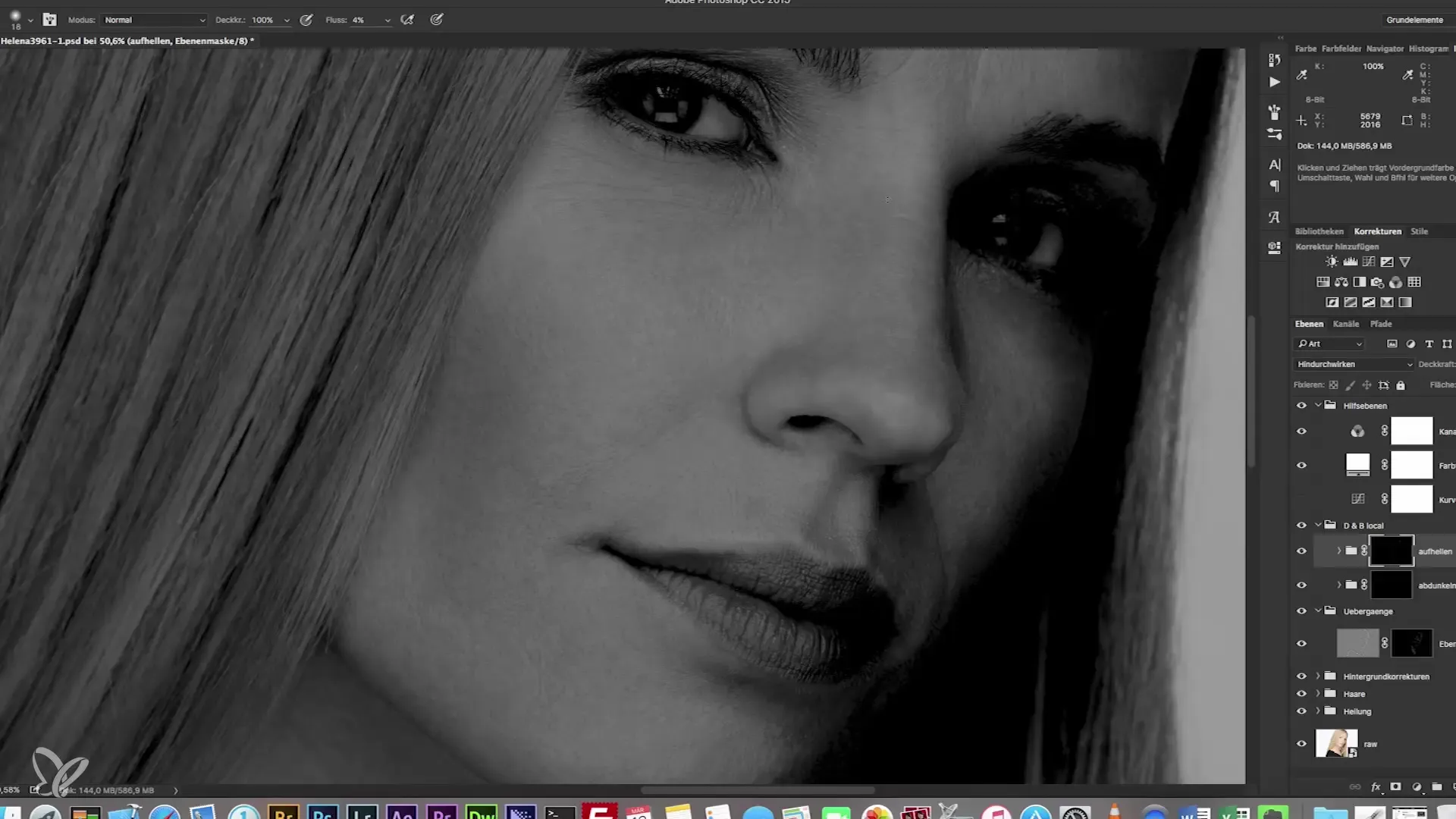This screenshot has width=1456, height=819.
Task: Open the Modus blend mode dropdown
Action: 154,20
